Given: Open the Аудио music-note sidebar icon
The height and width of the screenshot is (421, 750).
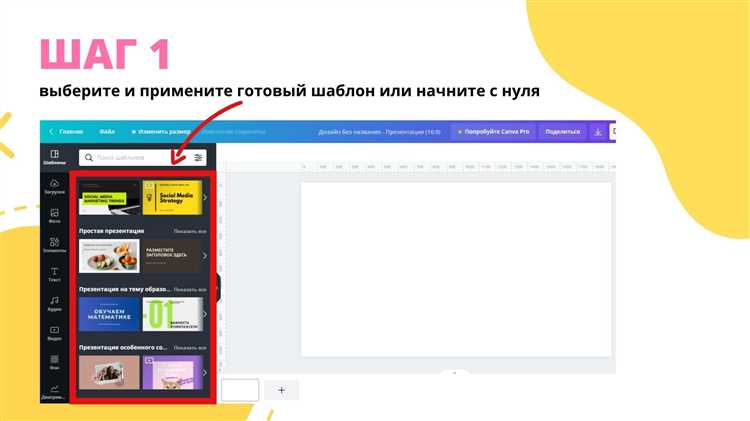Looking at the screenshot, I should tap(55, 304).
